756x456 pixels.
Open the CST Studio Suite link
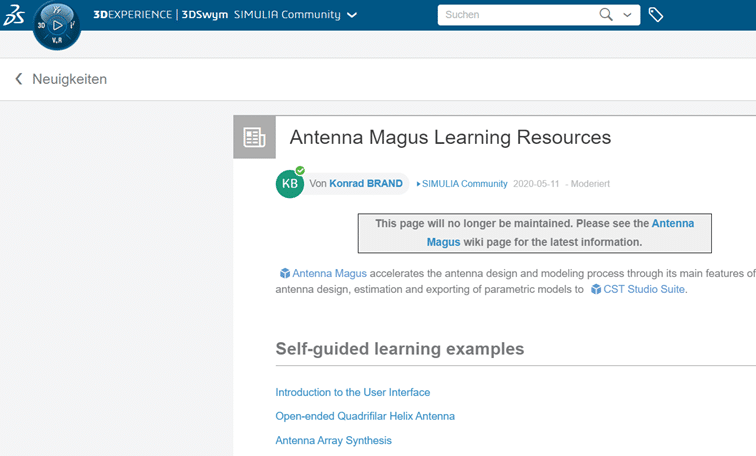tap(644, 290)
